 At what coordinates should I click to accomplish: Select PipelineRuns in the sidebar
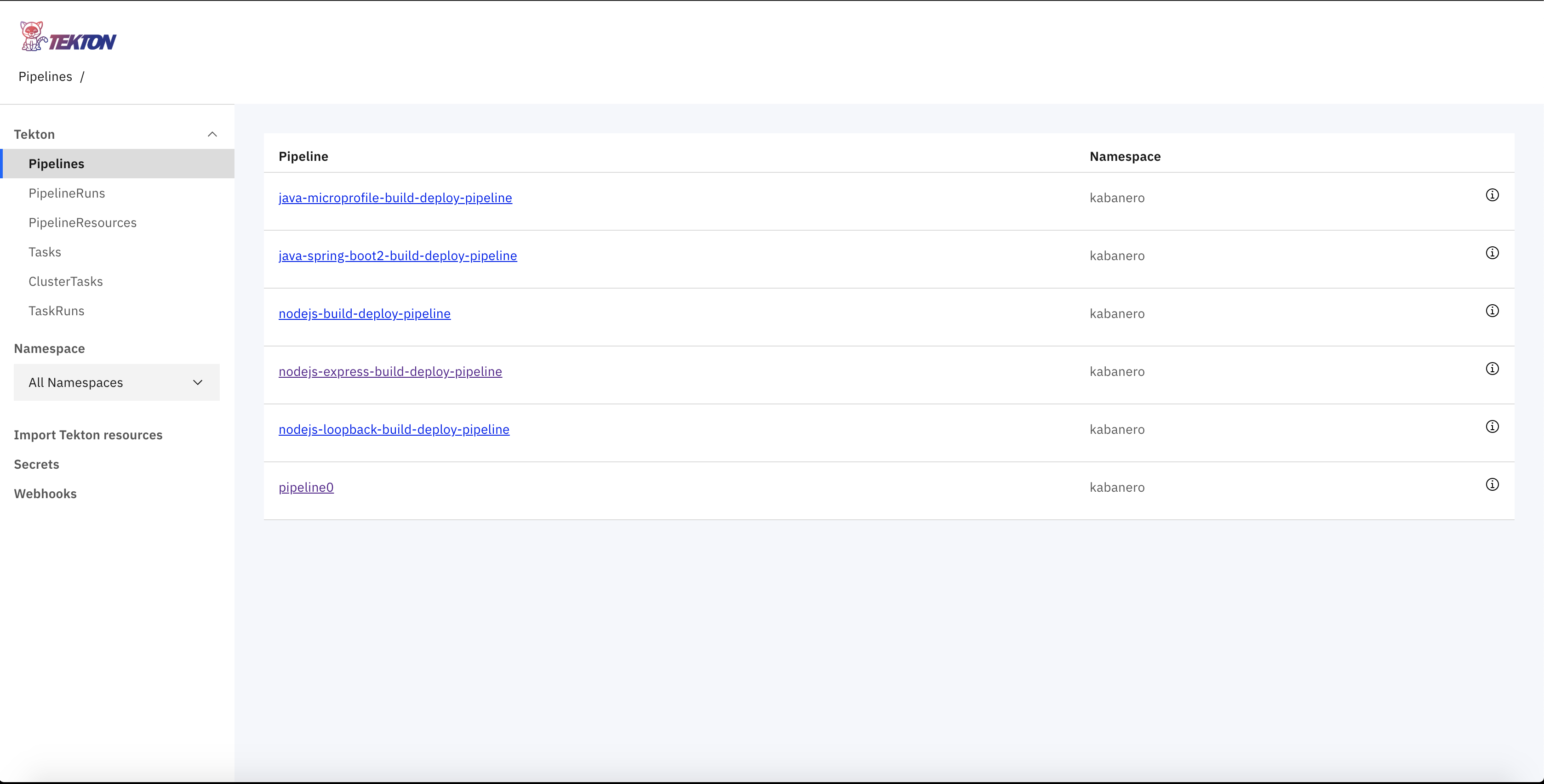coord(67,193)
